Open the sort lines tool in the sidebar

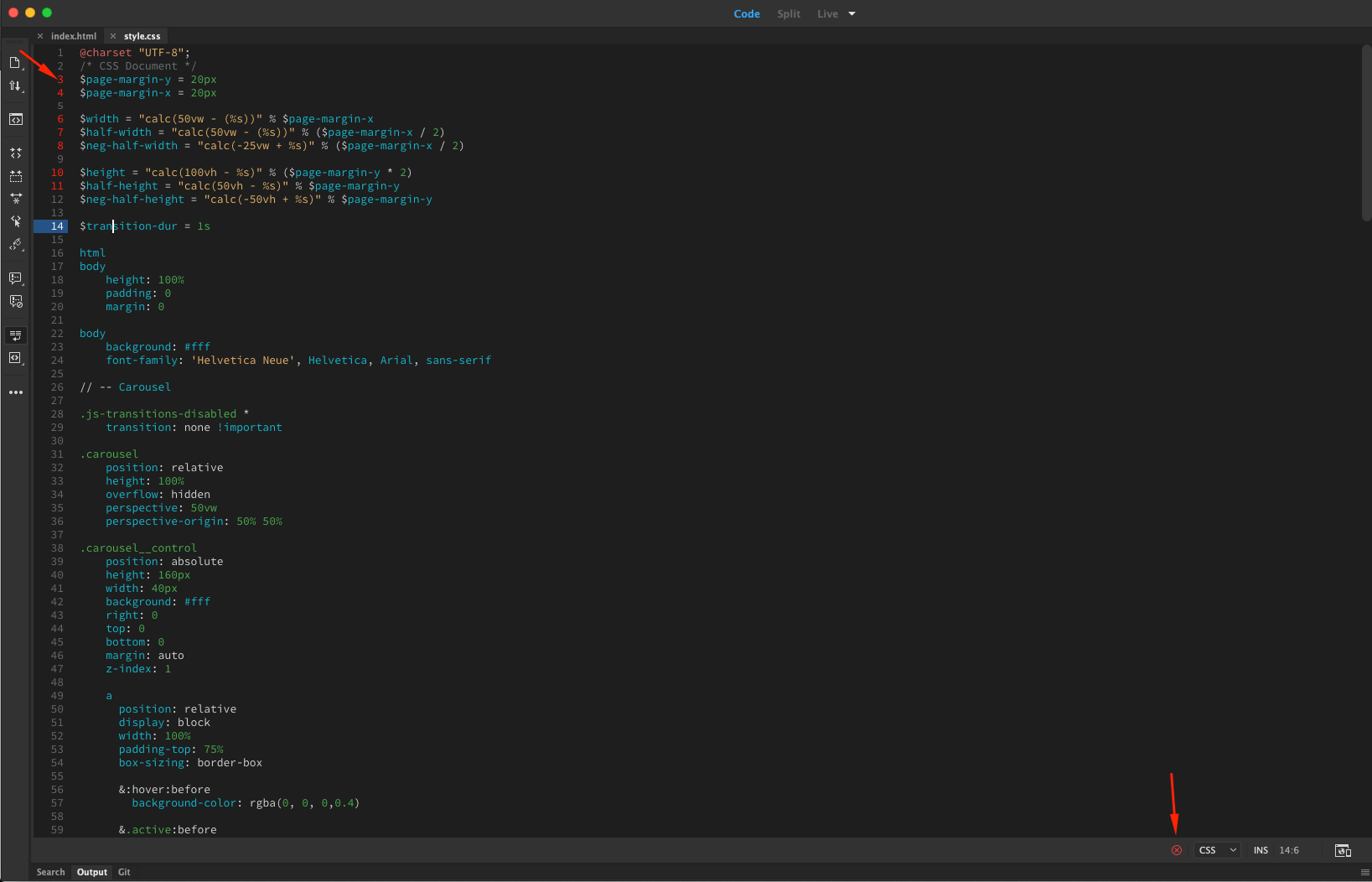(x=15, y=86)
